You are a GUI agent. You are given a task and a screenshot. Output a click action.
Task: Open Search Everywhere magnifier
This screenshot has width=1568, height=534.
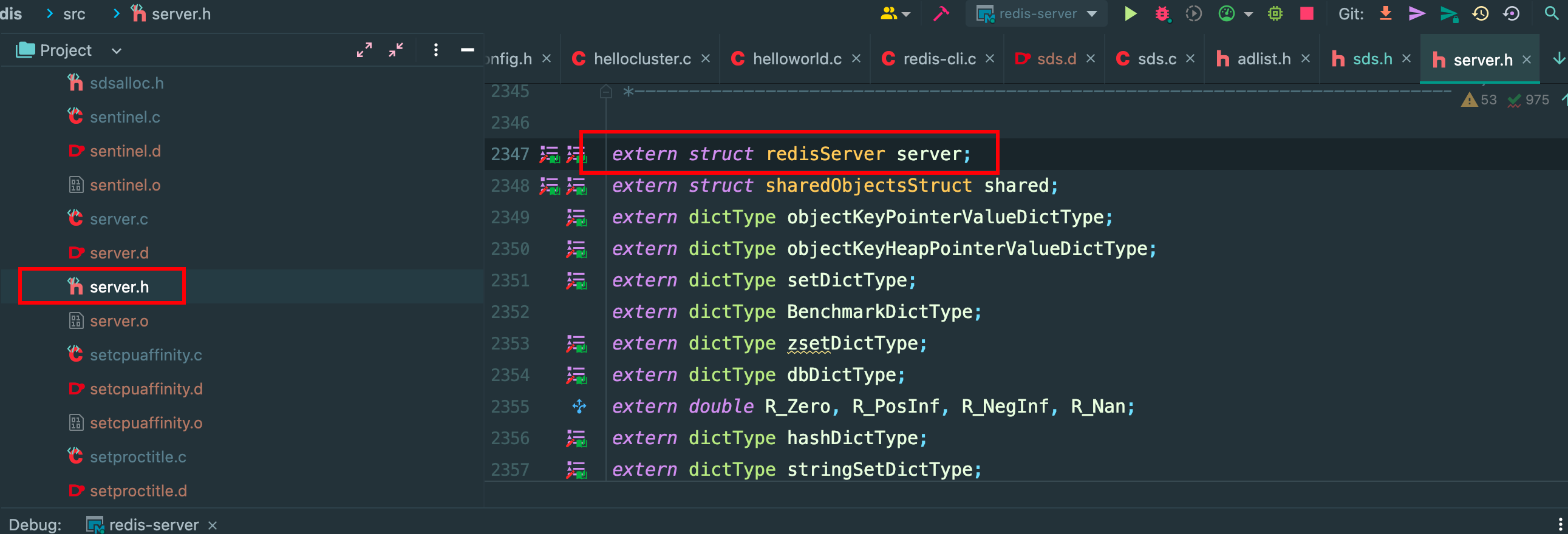[x=1552, y=13]
